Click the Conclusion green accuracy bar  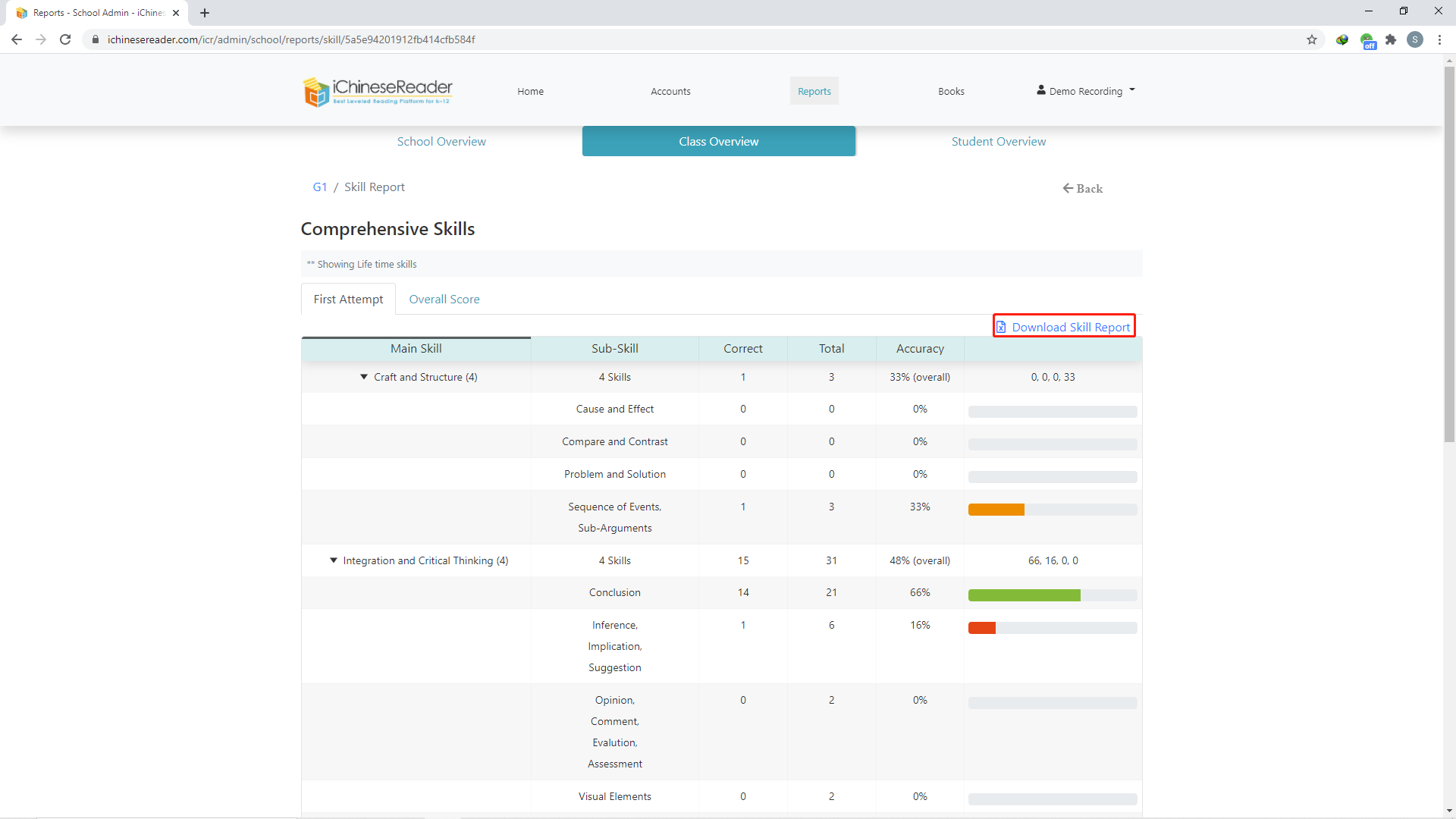pyautogui.click(x=1024, y=595)
